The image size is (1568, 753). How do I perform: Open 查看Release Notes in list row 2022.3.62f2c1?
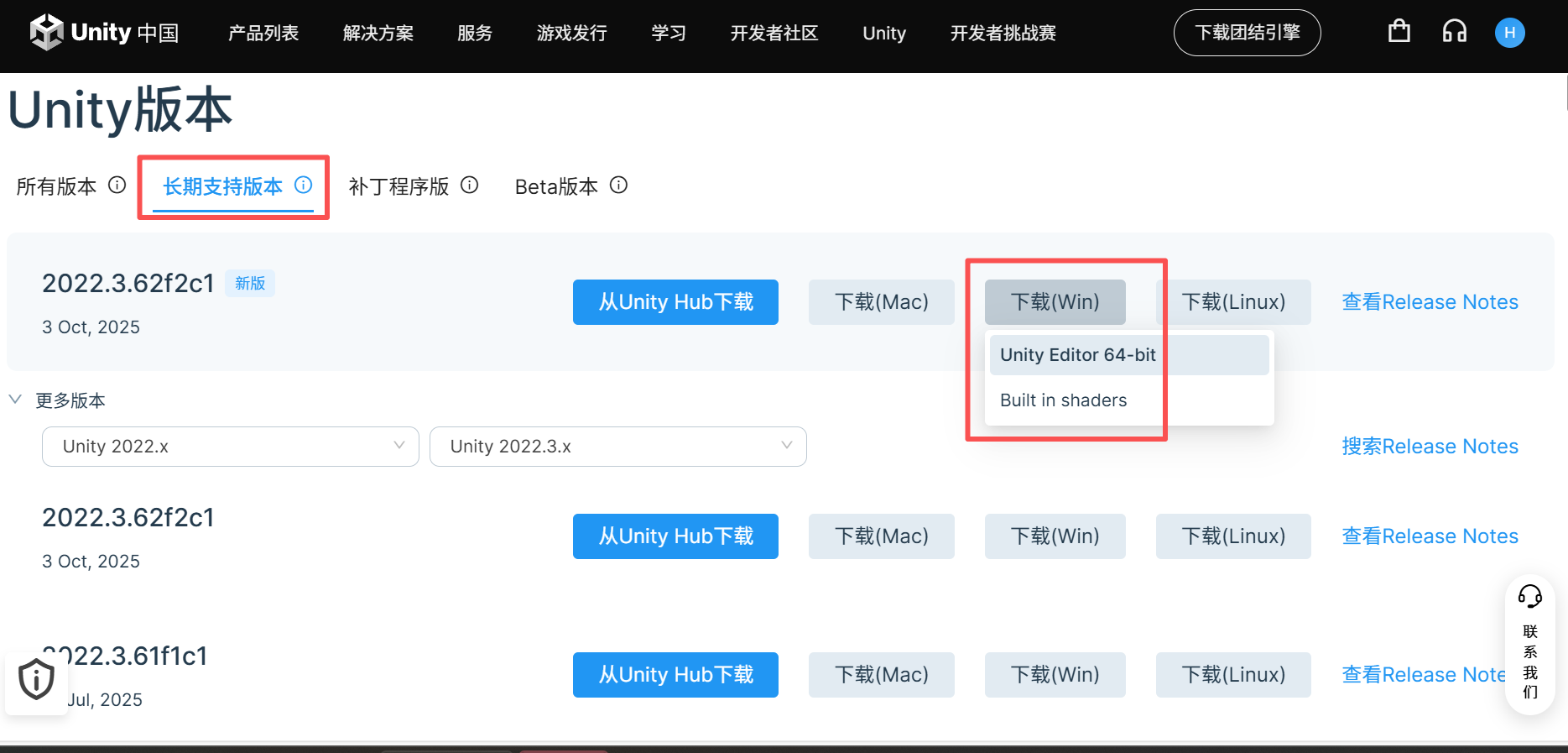pyautogui.click(x=1430, y=536)
